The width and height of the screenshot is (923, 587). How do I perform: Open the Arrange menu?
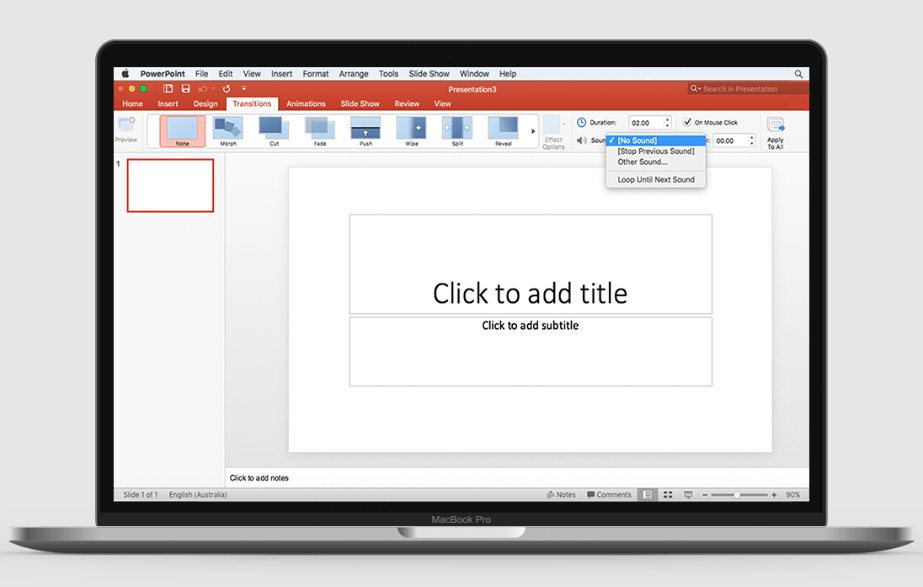click(354, 74)
